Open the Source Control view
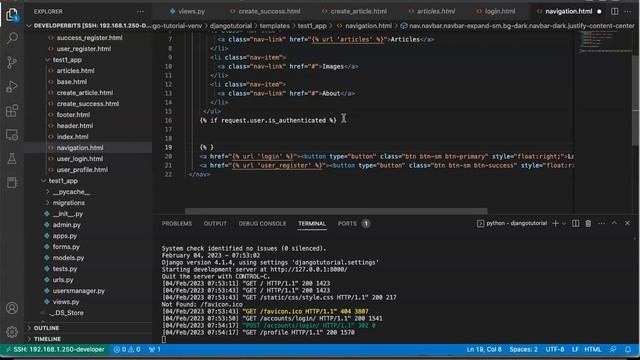The image size is (640, 360). (12, 62)
